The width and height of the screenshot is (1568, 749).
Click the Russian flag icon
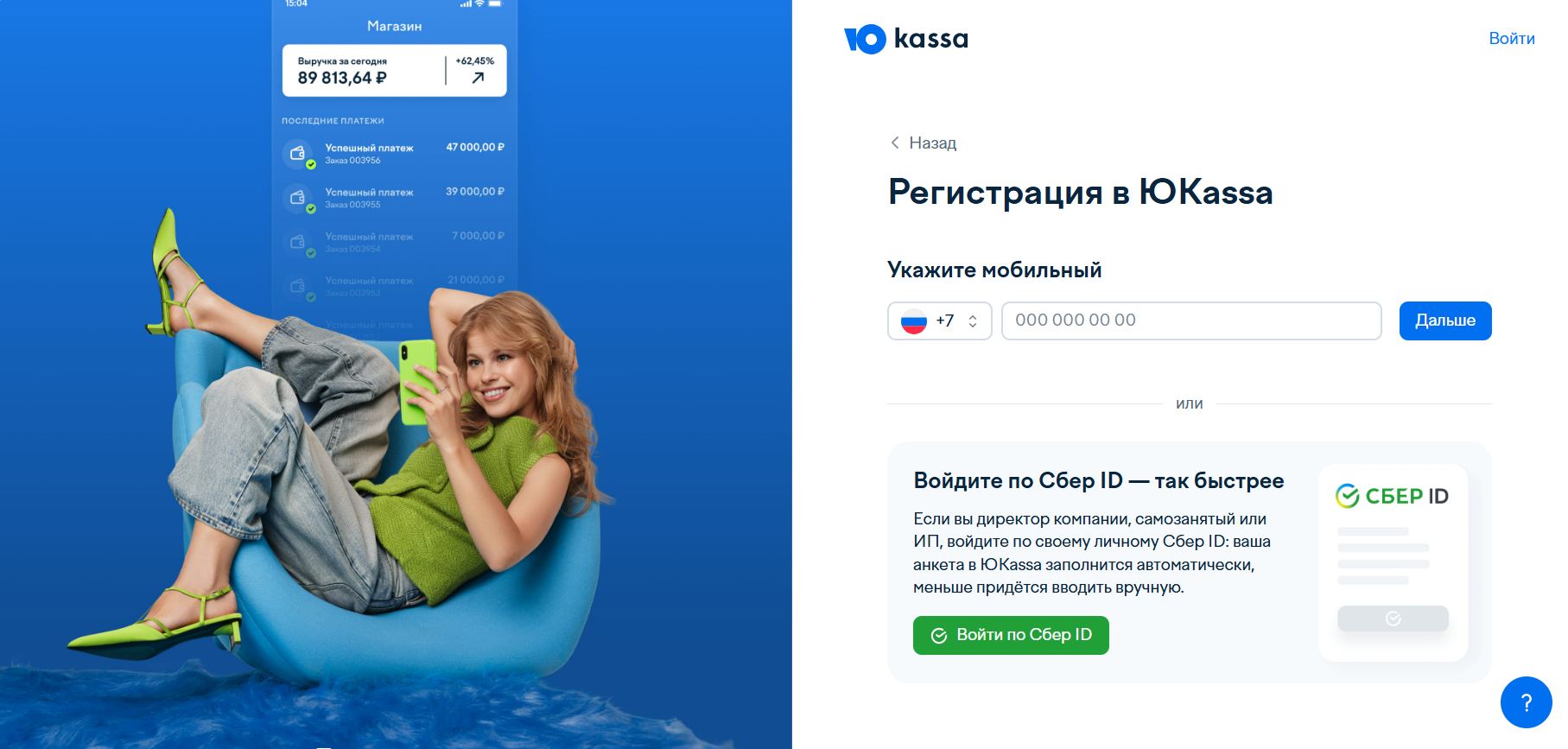click(x=913, y=321)
